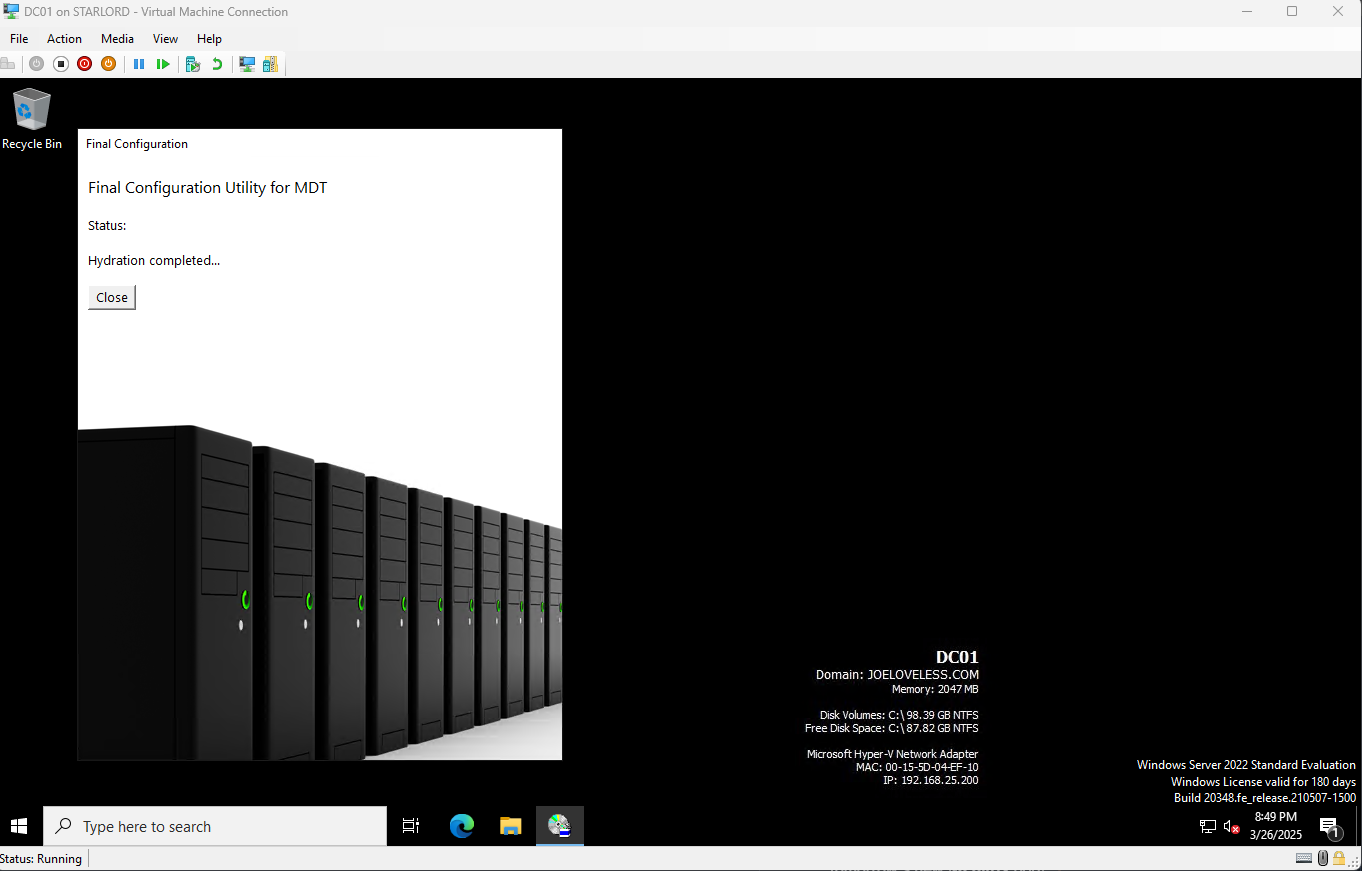Unmute using the taskbar speaker icon
This screenshot has width=1362, height=871.
point(1232,827)
